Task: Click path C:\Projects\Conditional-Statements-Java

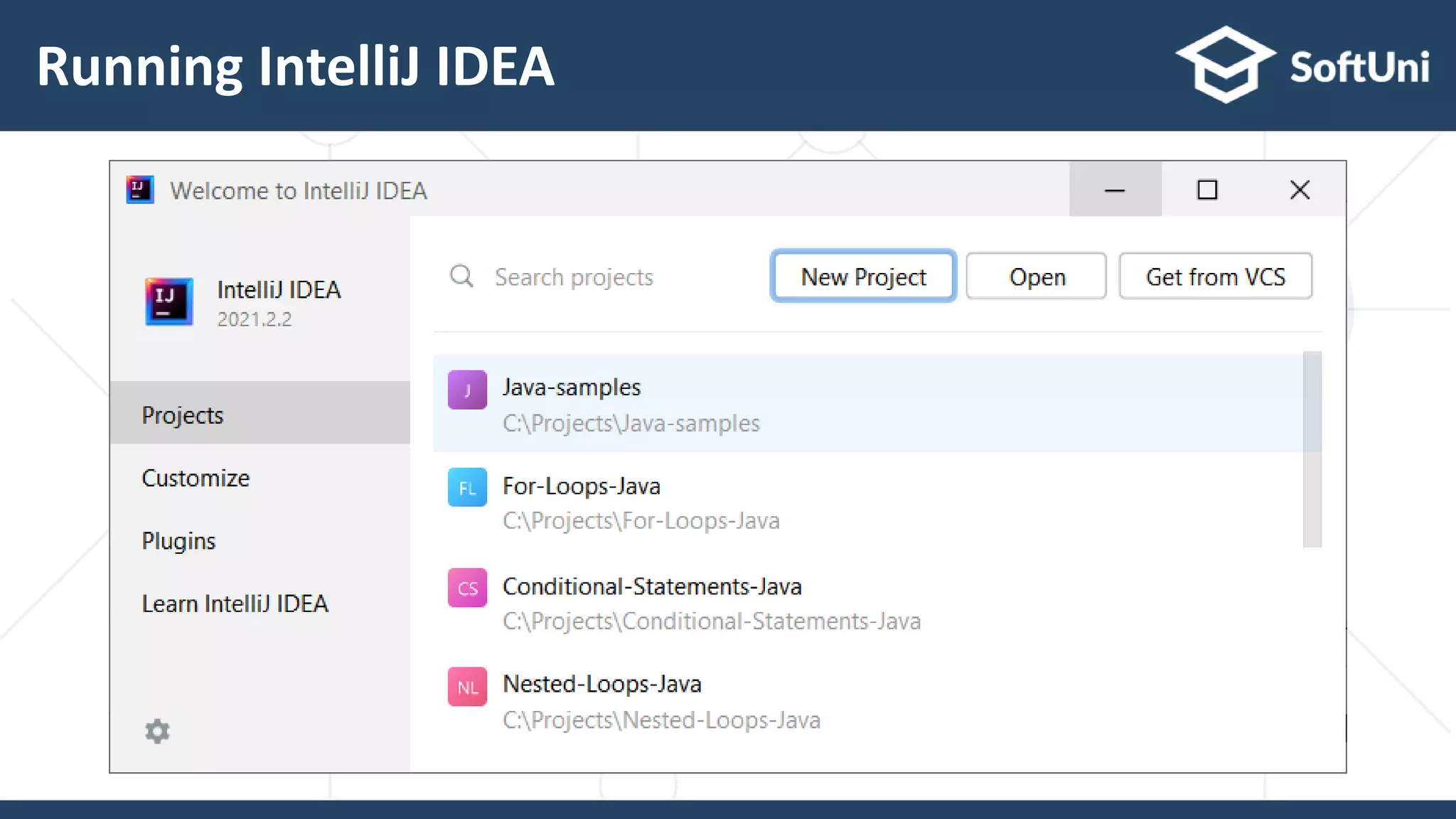Action: (x=712, y=621)
